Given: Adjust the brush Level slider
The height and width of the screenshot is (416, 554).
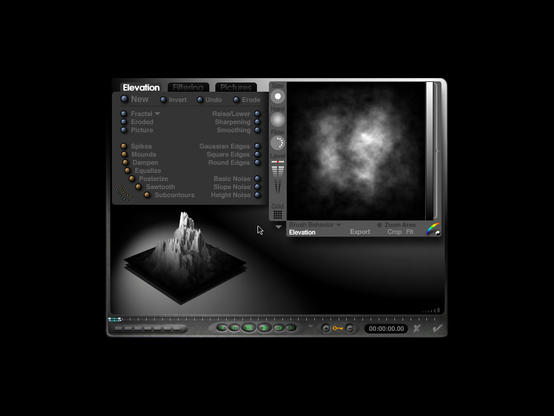Looking at the screenshot, I should (x=278, y=178).
